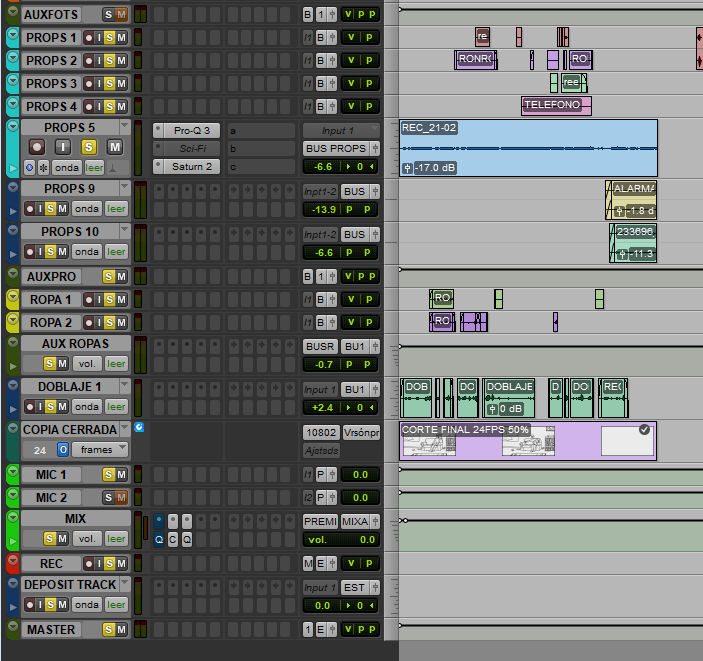Open playlist arrow next to COPIA CERRADA name
This screenshot has width=703, height=661.
click(125, 428)
